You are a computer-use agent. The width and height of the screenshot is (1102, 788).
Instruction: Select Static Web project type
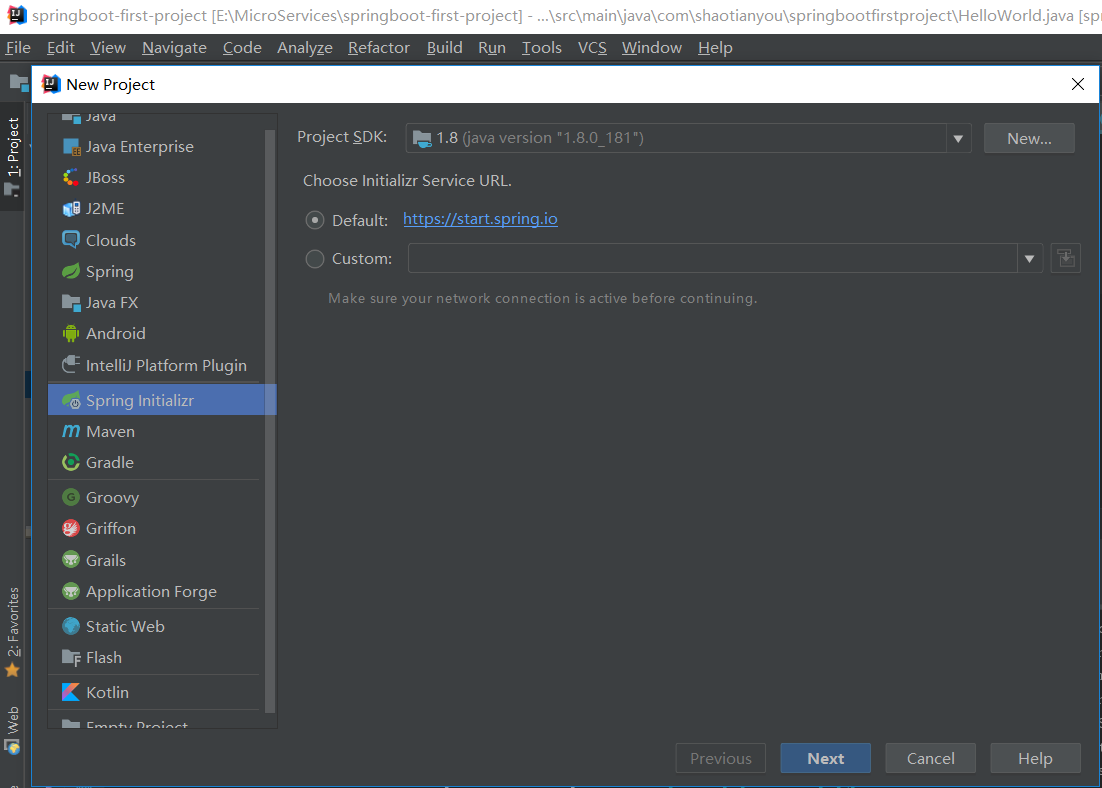point(156,626)
